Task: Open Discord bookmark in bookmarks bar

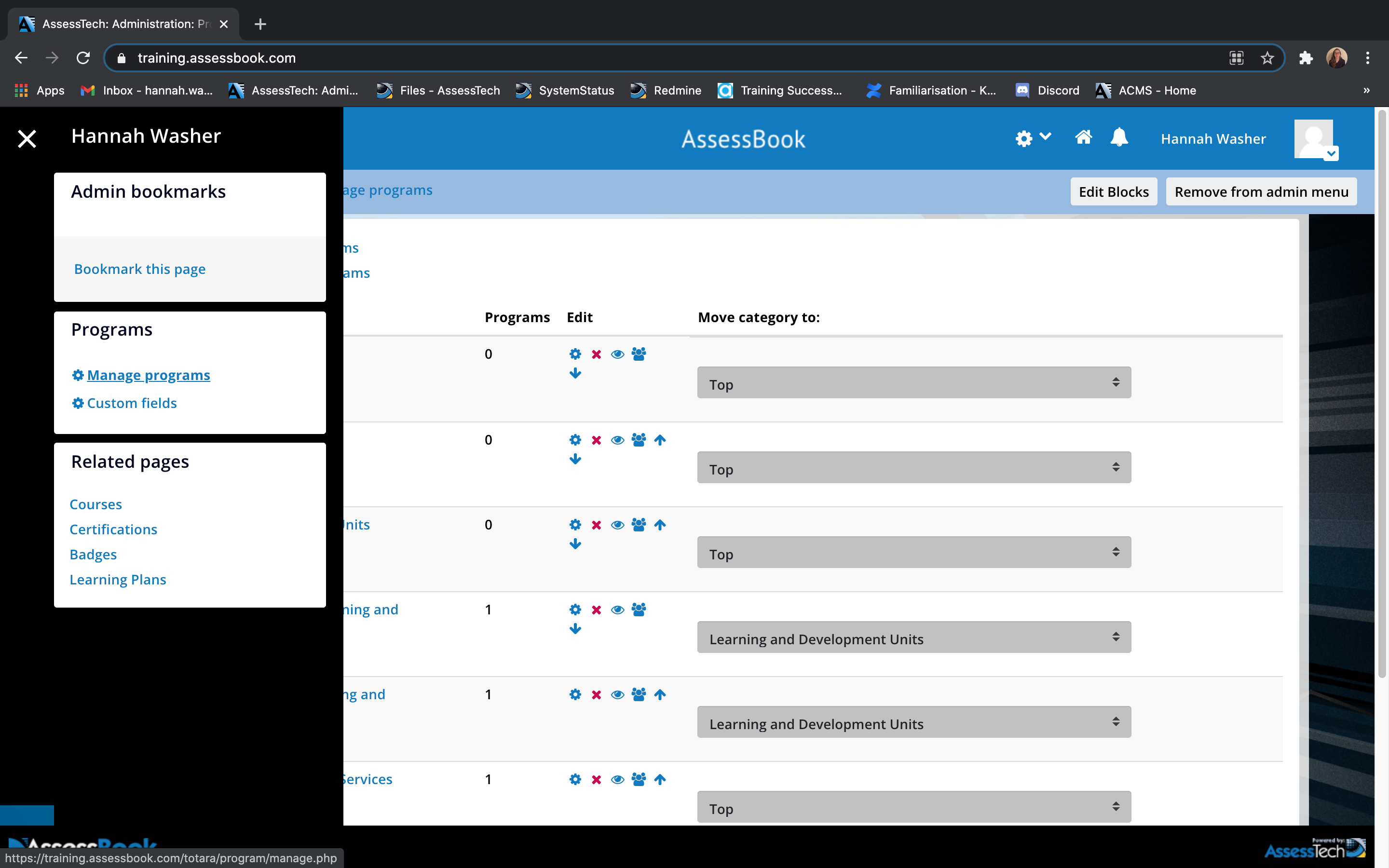Action: pos(1048,91)
